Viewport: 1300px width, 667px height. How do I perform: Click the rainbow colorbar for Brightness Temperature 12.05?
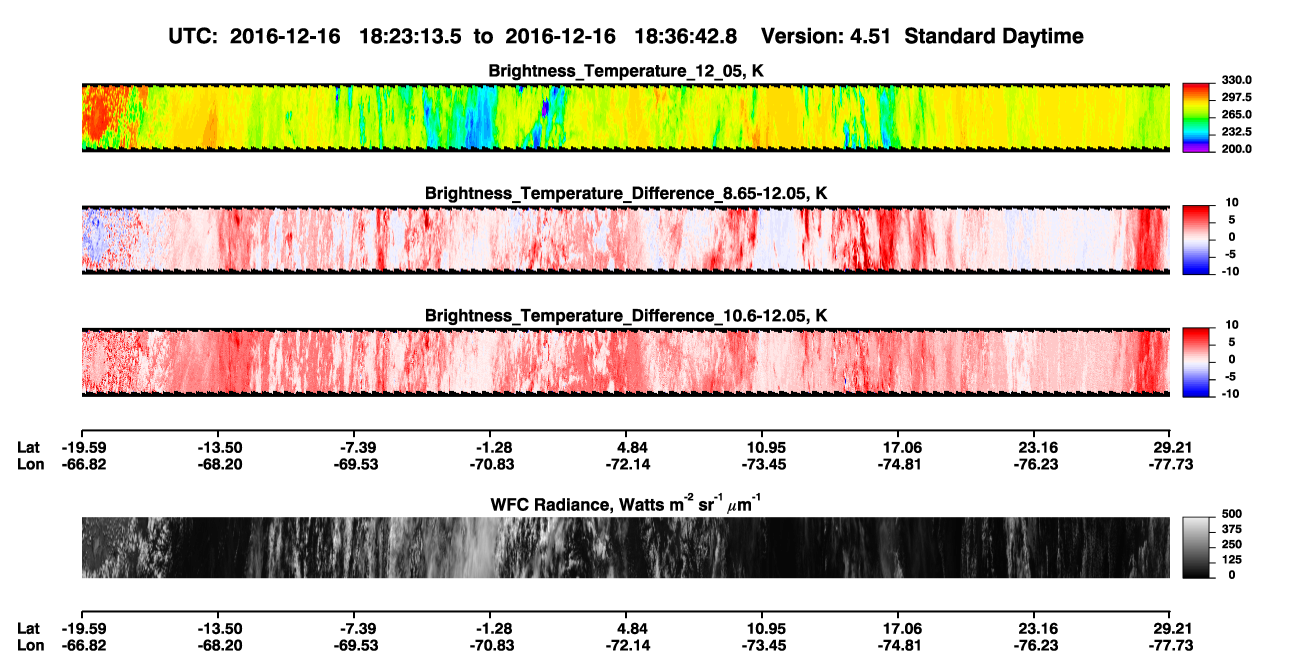click(1195, 116)
